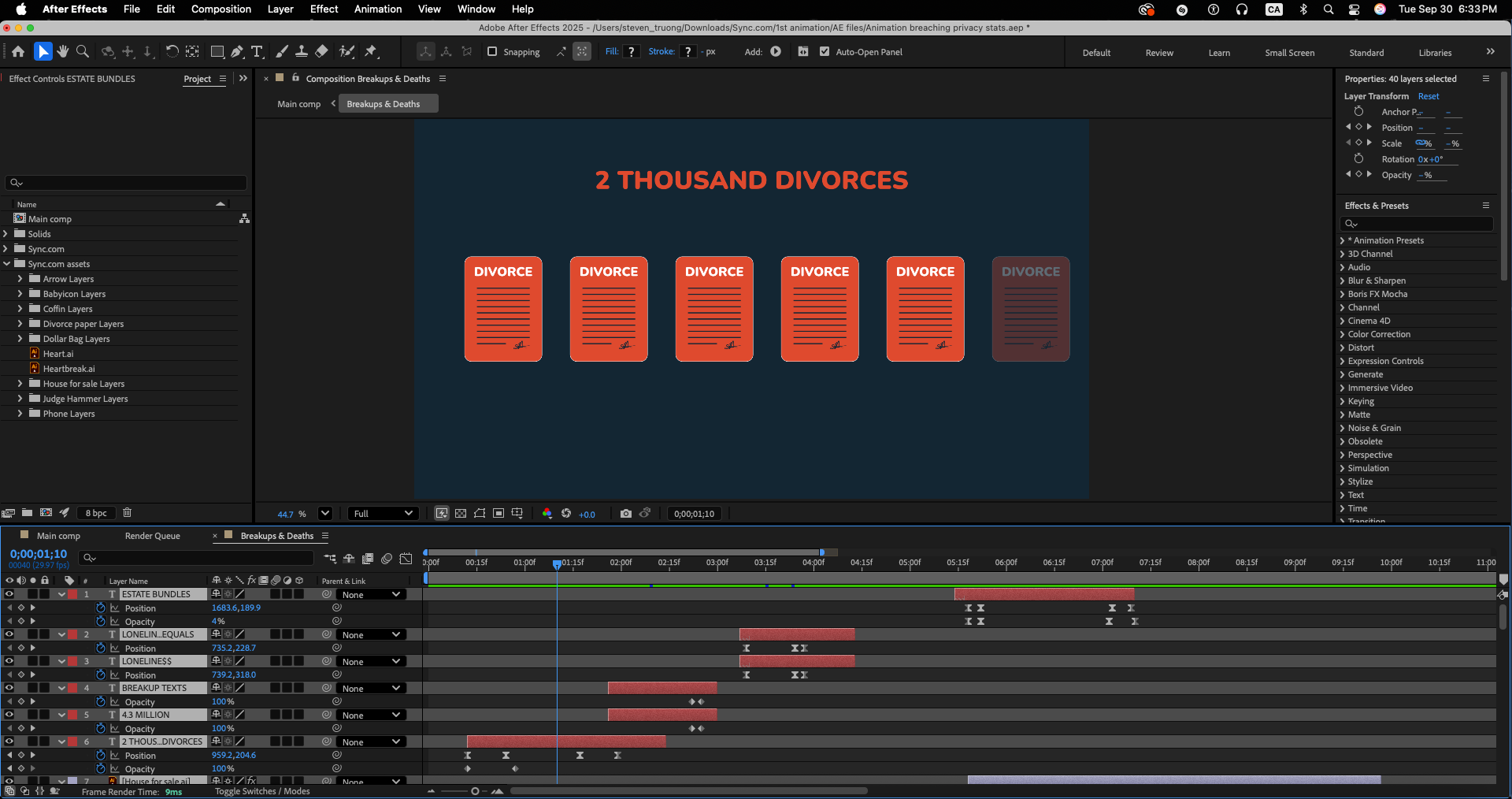1512x799 pixels.
Task: Select the Clone Stamp tool
Action: 301,52
